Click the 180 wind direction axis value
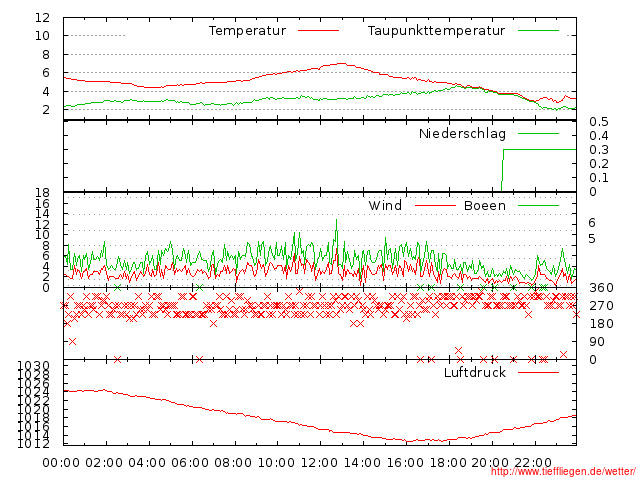This screenshot has width=640, height=480. point(601,324)
